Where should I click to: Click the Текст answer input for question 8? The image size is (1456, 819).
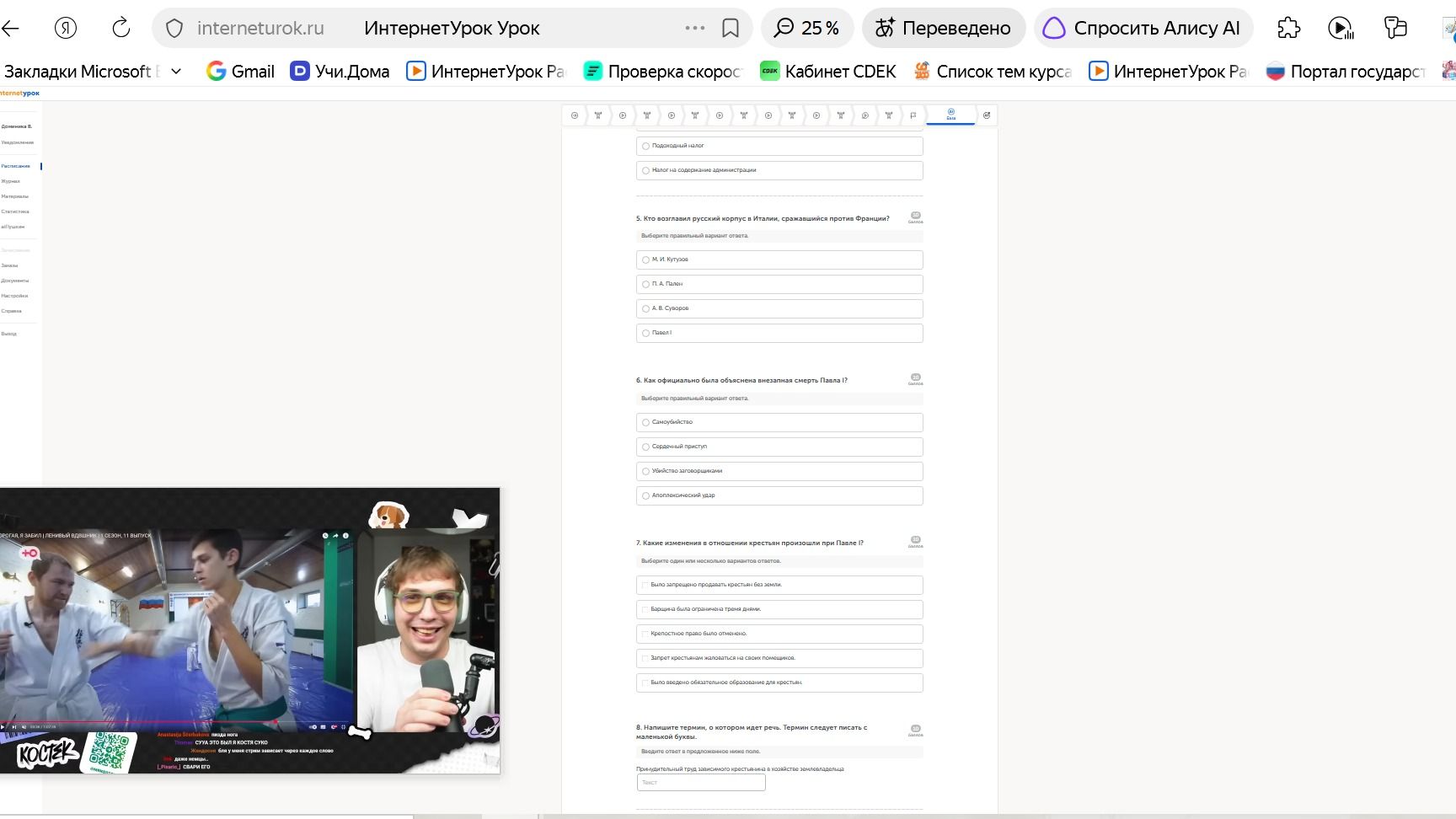pyautogui.click(x=701, y=783)
